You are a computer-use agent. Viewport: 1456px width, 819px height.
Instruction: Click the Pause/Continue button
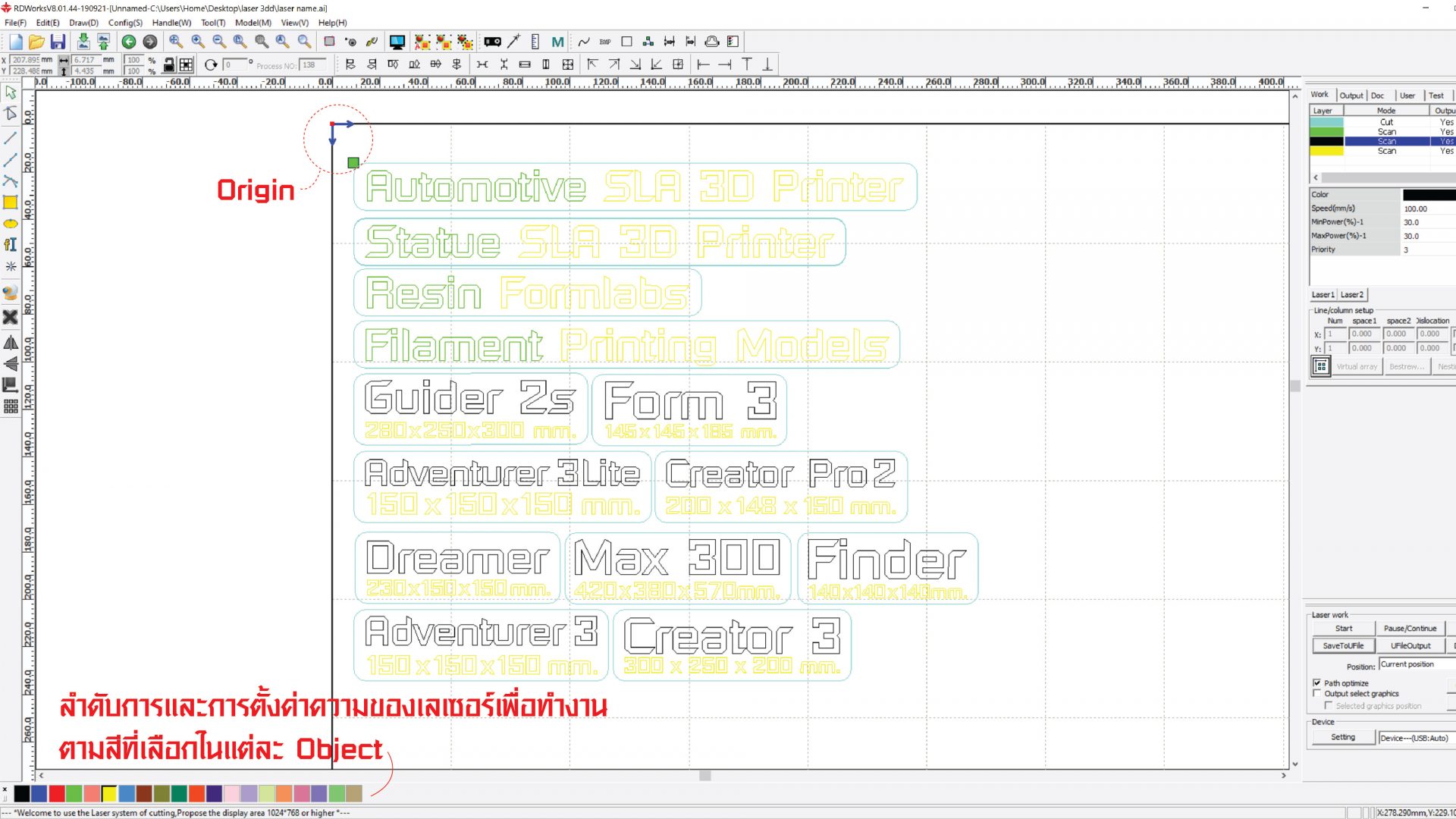tap(1410, 629)
